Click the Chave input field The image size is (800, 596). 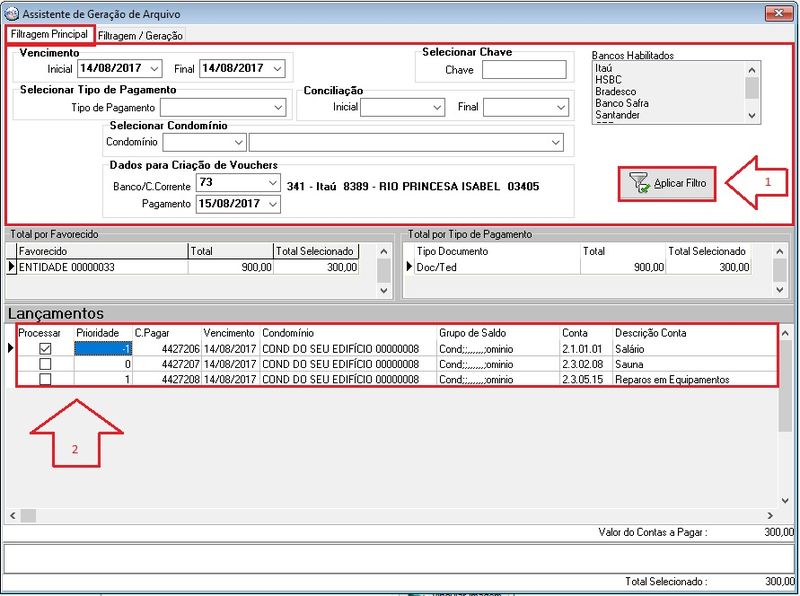tap(523, 70)
